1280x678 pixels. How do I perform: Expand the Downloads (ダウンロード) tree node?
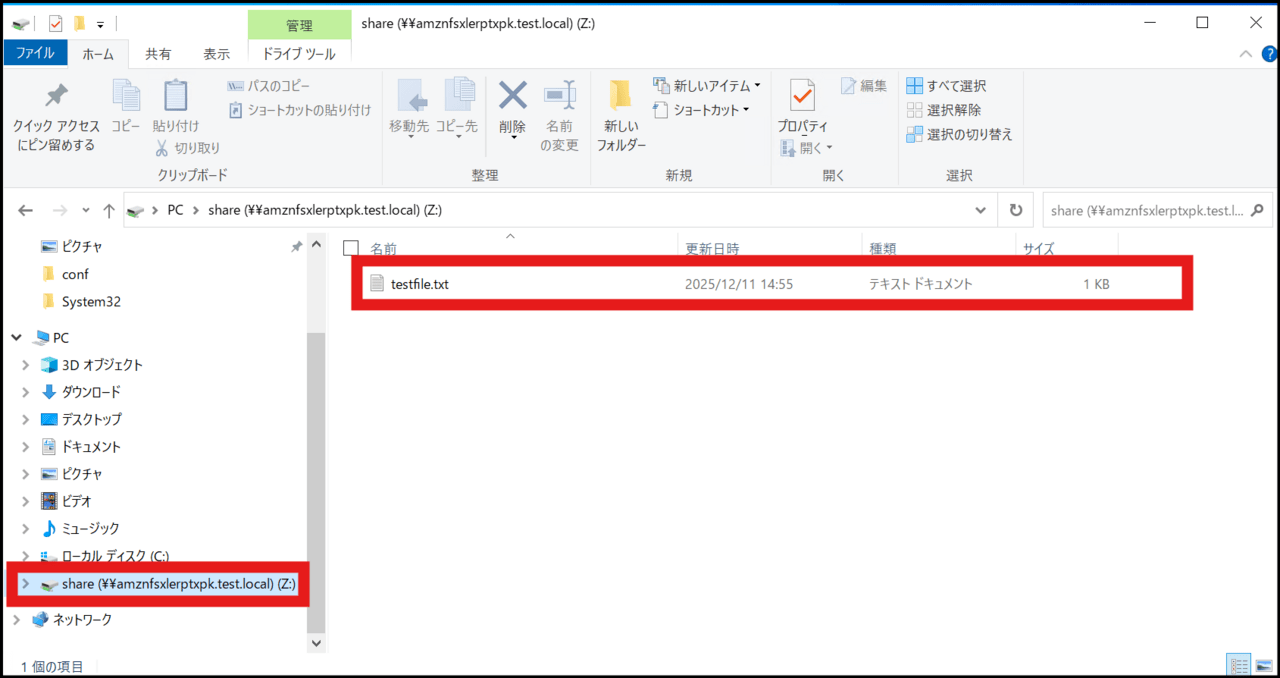(x=26, y=392)
